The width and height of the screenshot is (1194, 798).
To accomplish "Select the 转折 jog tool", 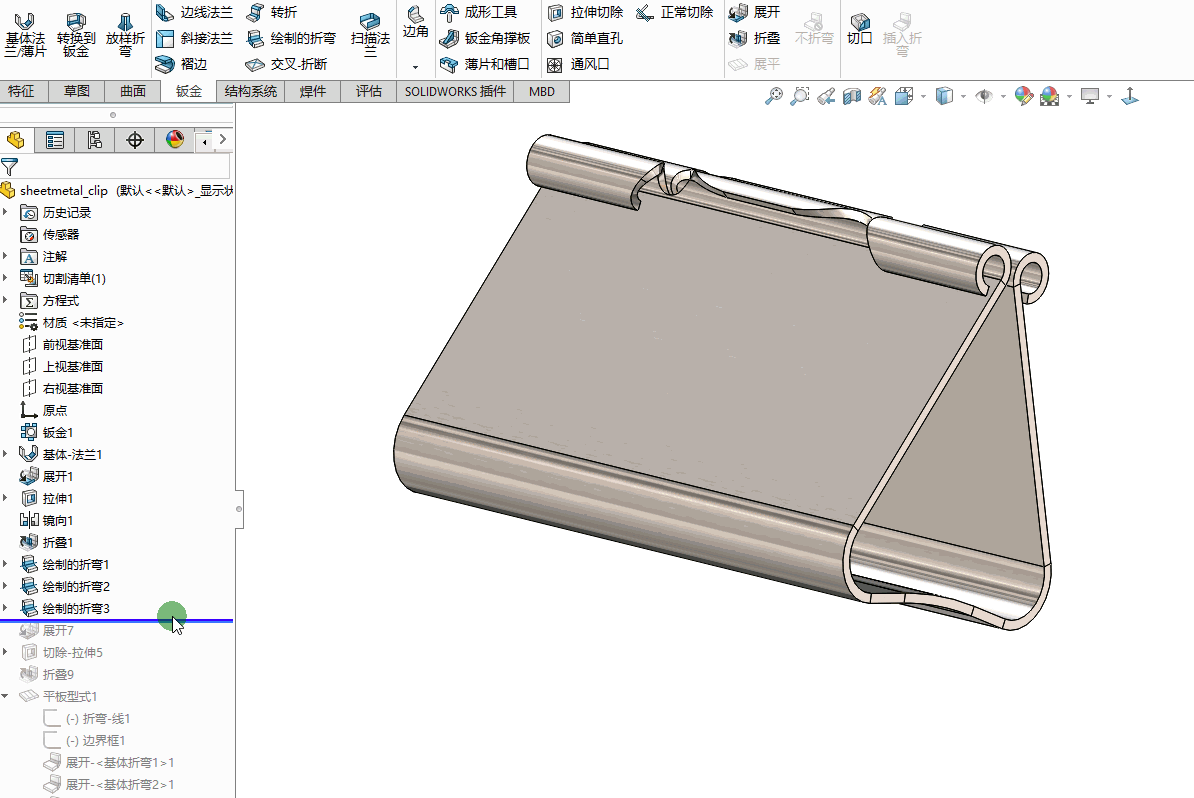I will (x=272, y=12).
